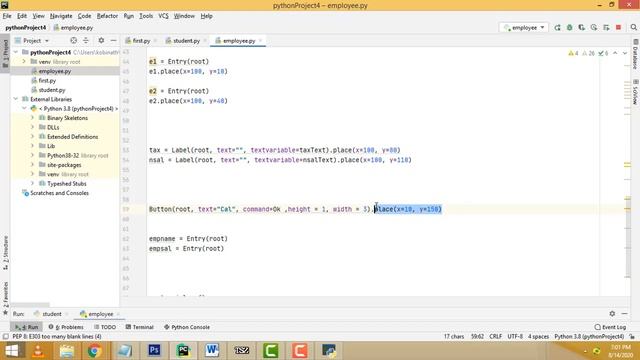Open green Camtasia icon in taskbar
Image resolution: width=640 pixels, height=360 pixels.
click(271, 350)
